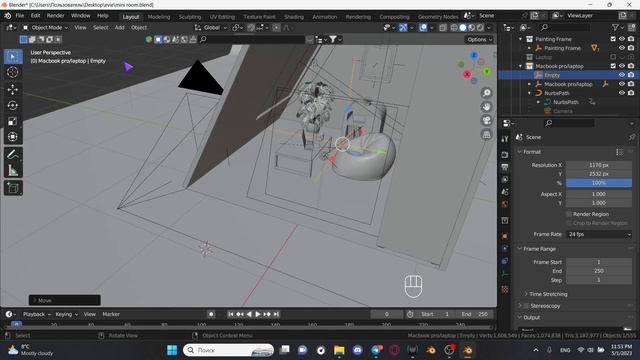Viewport: 640px width, 360px height.
Task: Select the Move tool in the toolbar
Action: click(13, 89)
